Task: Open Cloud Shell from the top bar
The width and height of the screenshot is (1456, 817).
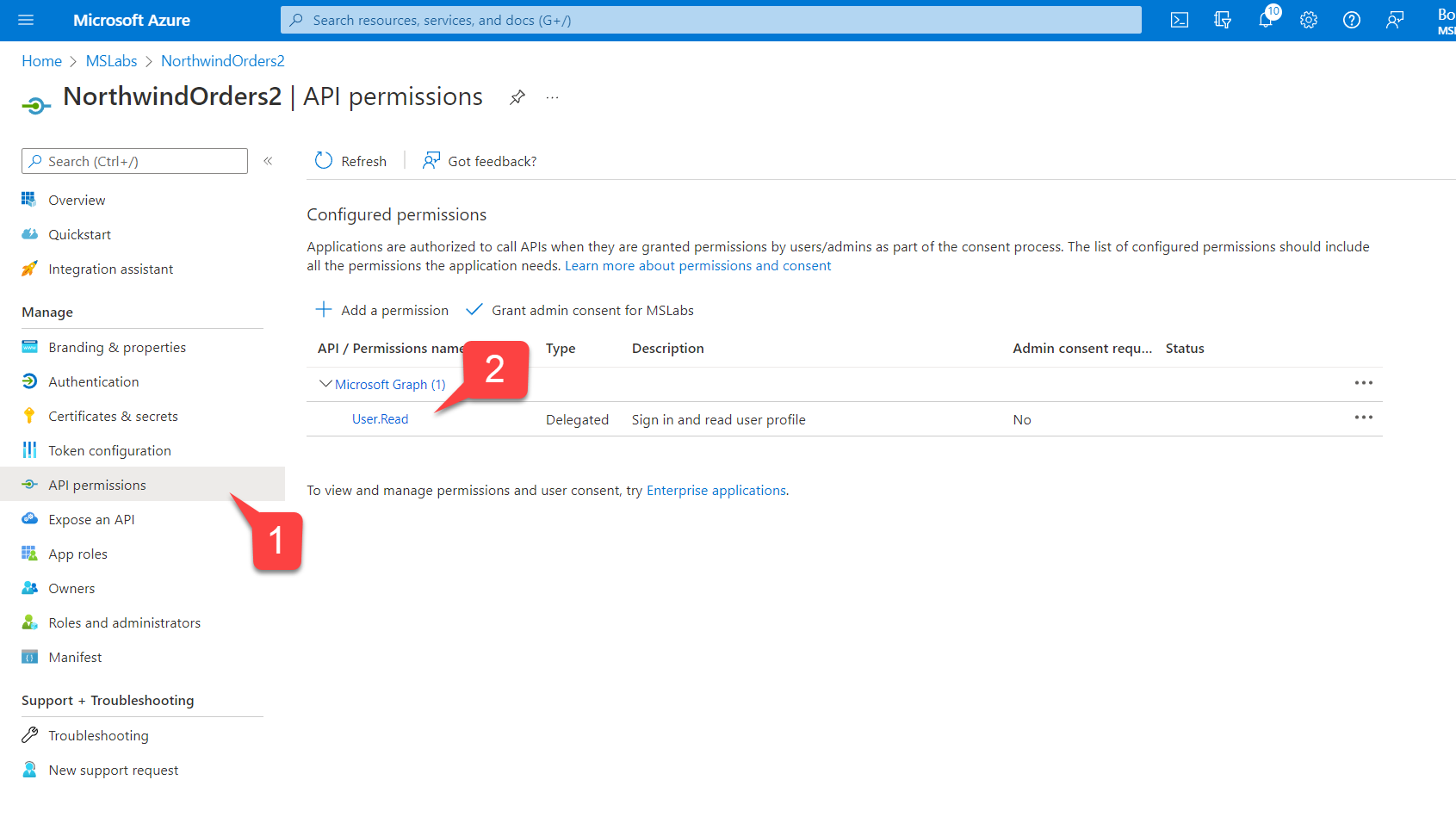Action: coord(1180,20)
